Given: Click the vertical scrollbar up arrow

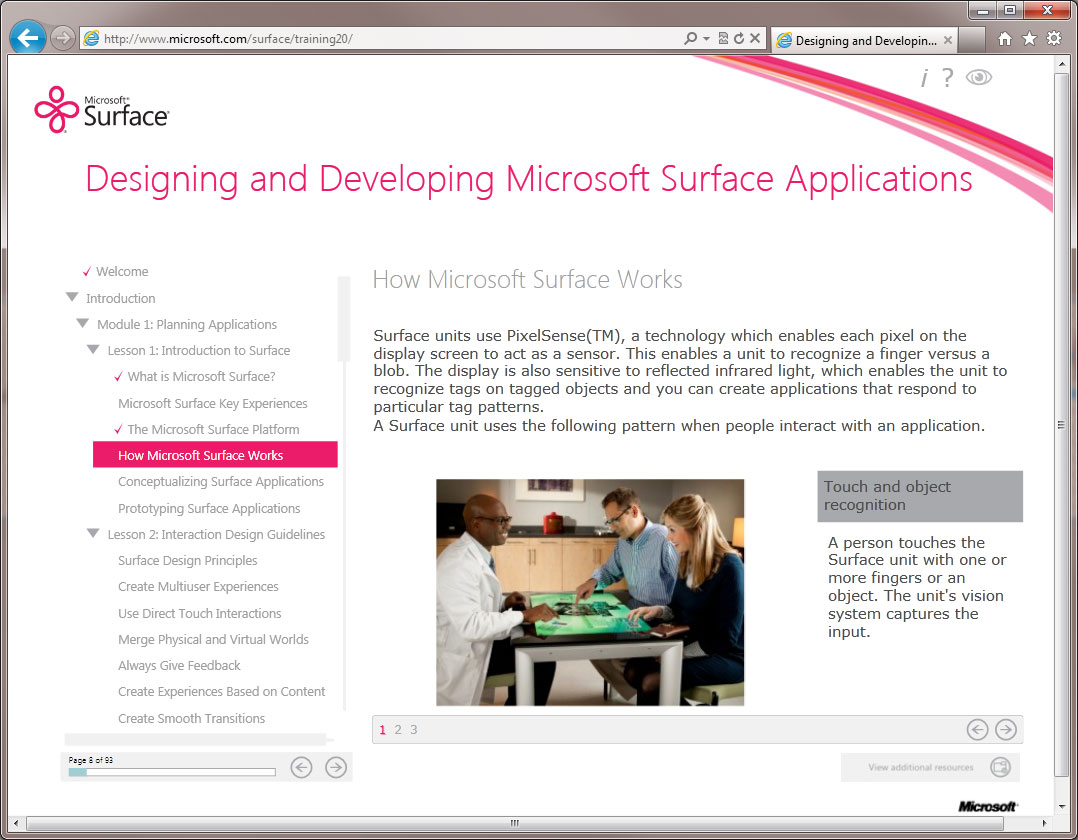Looking at the screenshot, I should pyautogui.click(x=1062, y=64).
